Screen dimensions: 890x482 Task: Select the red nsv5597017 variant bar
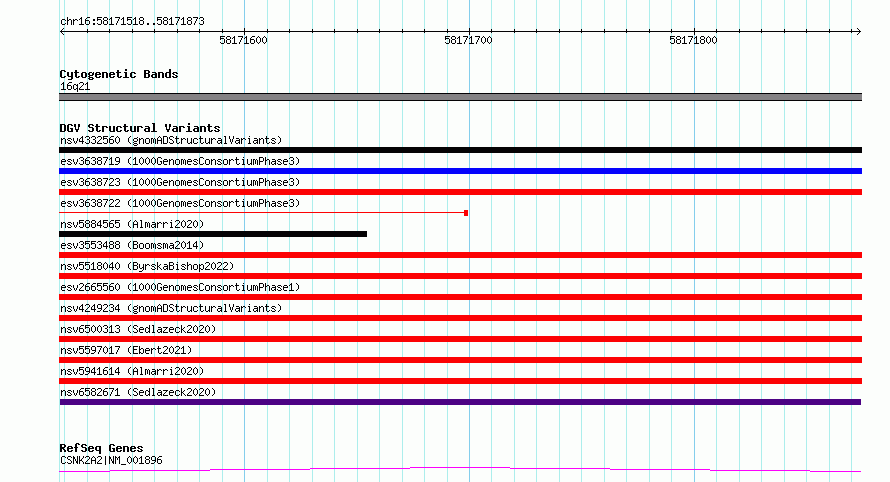pyautogui.click(x=460, y=360)
